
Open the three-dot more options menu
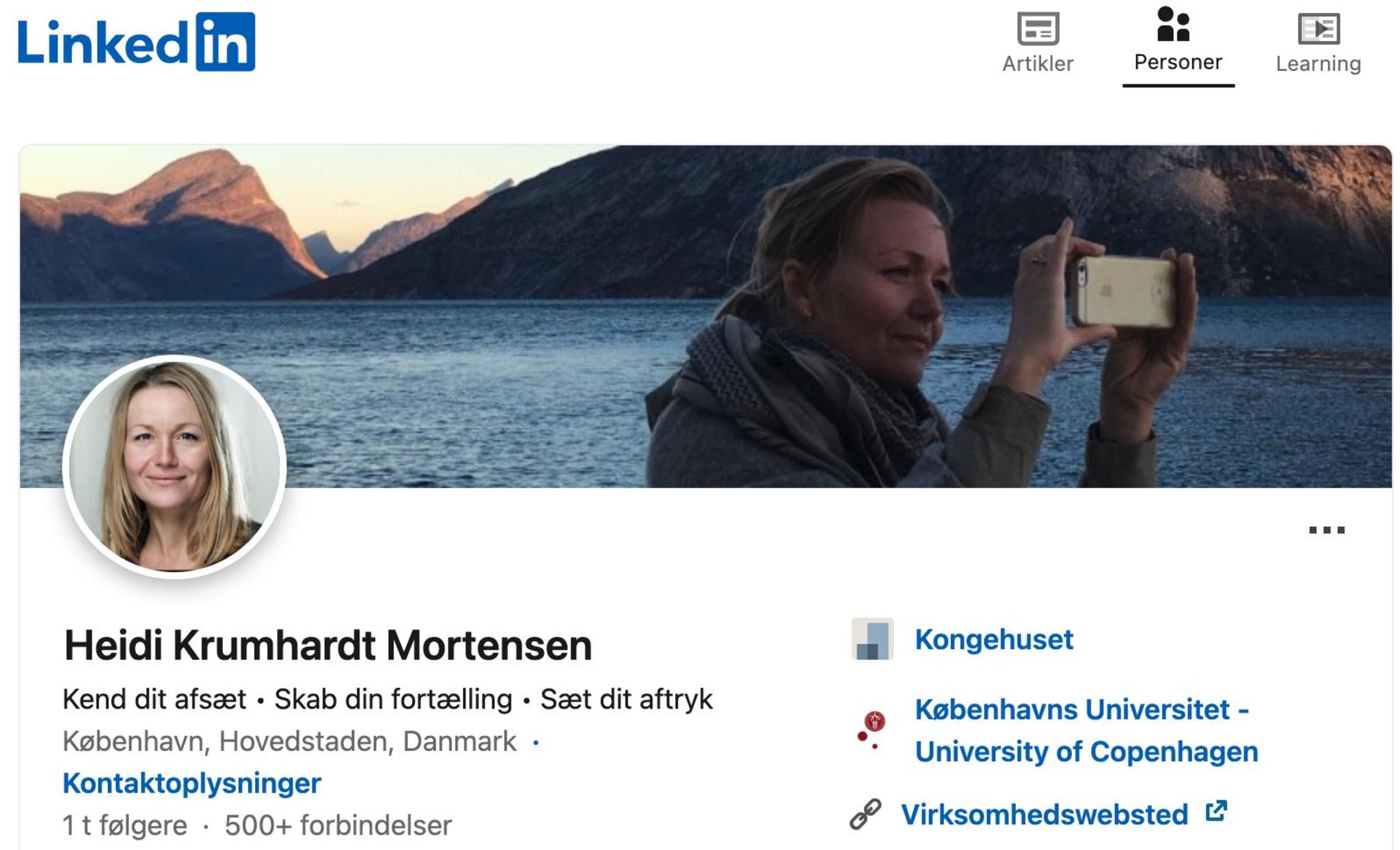pyautogui.click(x=1326, y=530)
